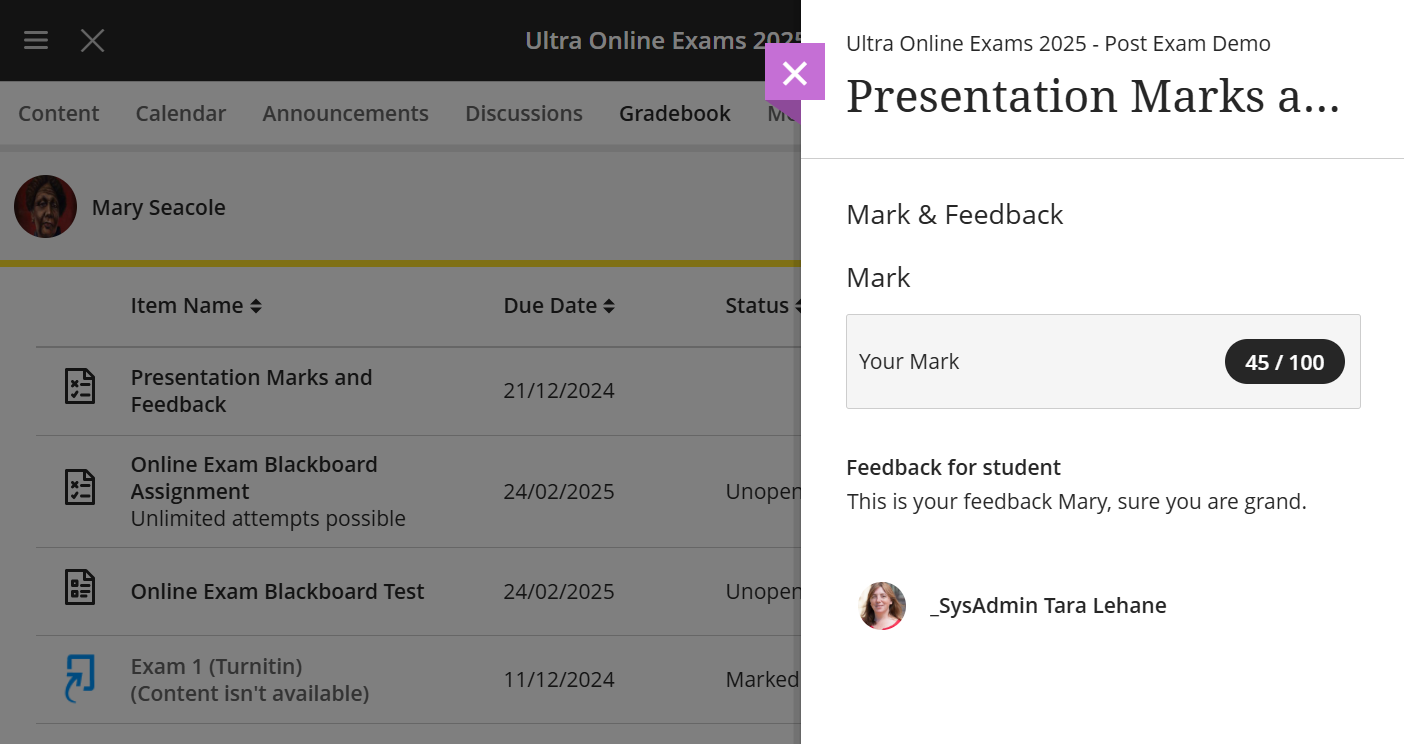1404x744 pixels.
Task: Click the Online Exam Blackboard Test item icon
Action: pos(80,588)
